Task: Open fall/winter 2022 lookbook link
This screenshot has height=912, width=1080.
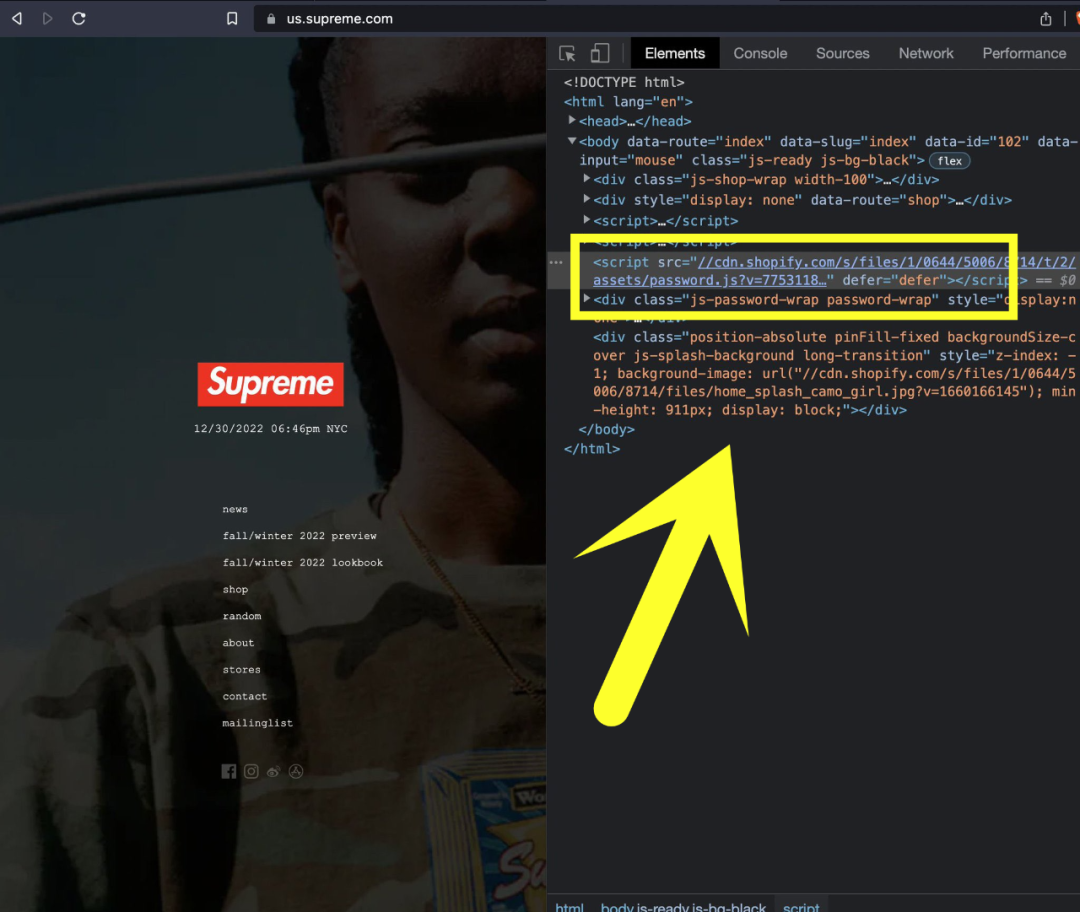Action: (302, 563)
